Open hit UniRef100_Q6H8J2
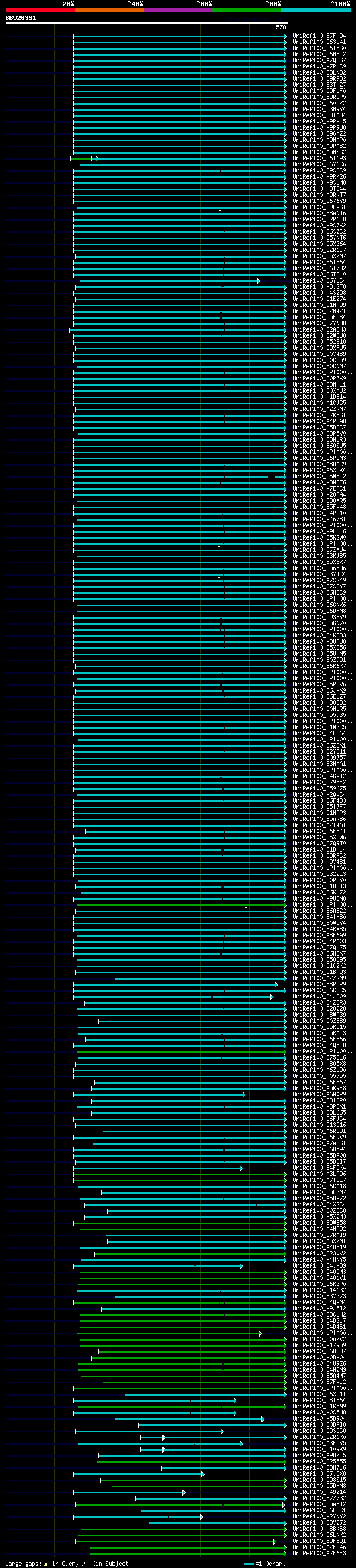The width and height of the screenshot is (356, 1568). click(x=319, y=54)
